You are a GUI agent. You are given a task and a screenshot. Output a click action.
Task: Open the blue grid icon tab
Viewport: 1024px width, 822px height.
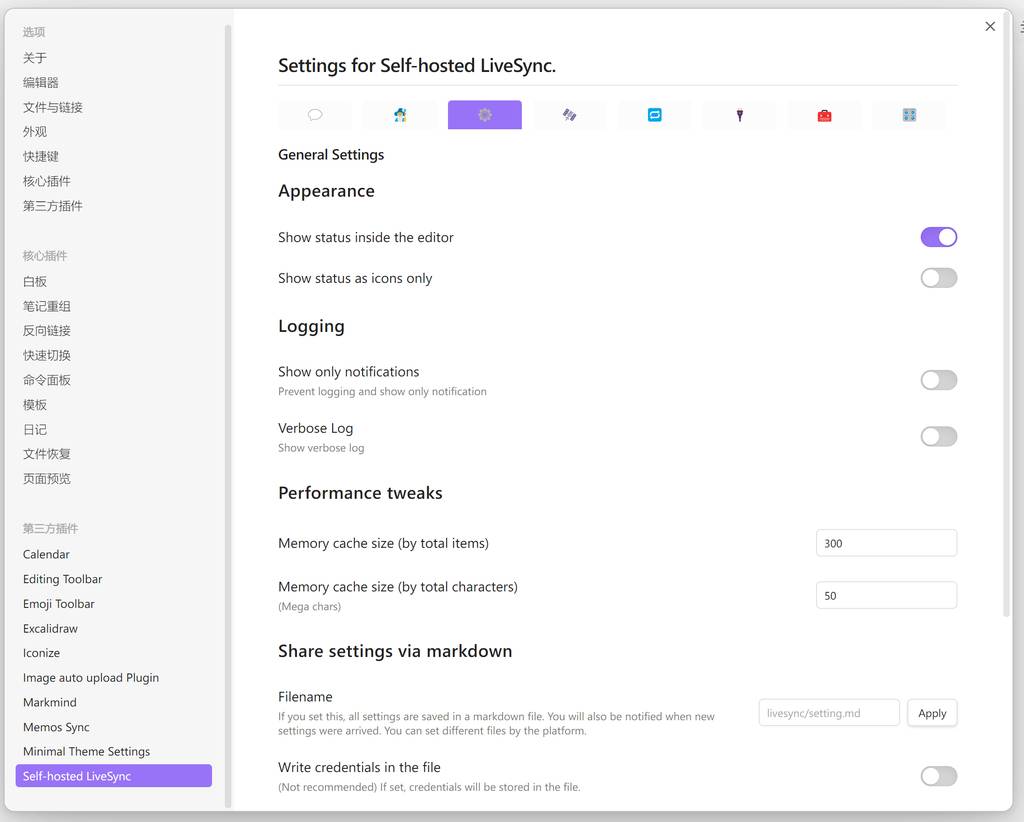click(x=909, y=115)
